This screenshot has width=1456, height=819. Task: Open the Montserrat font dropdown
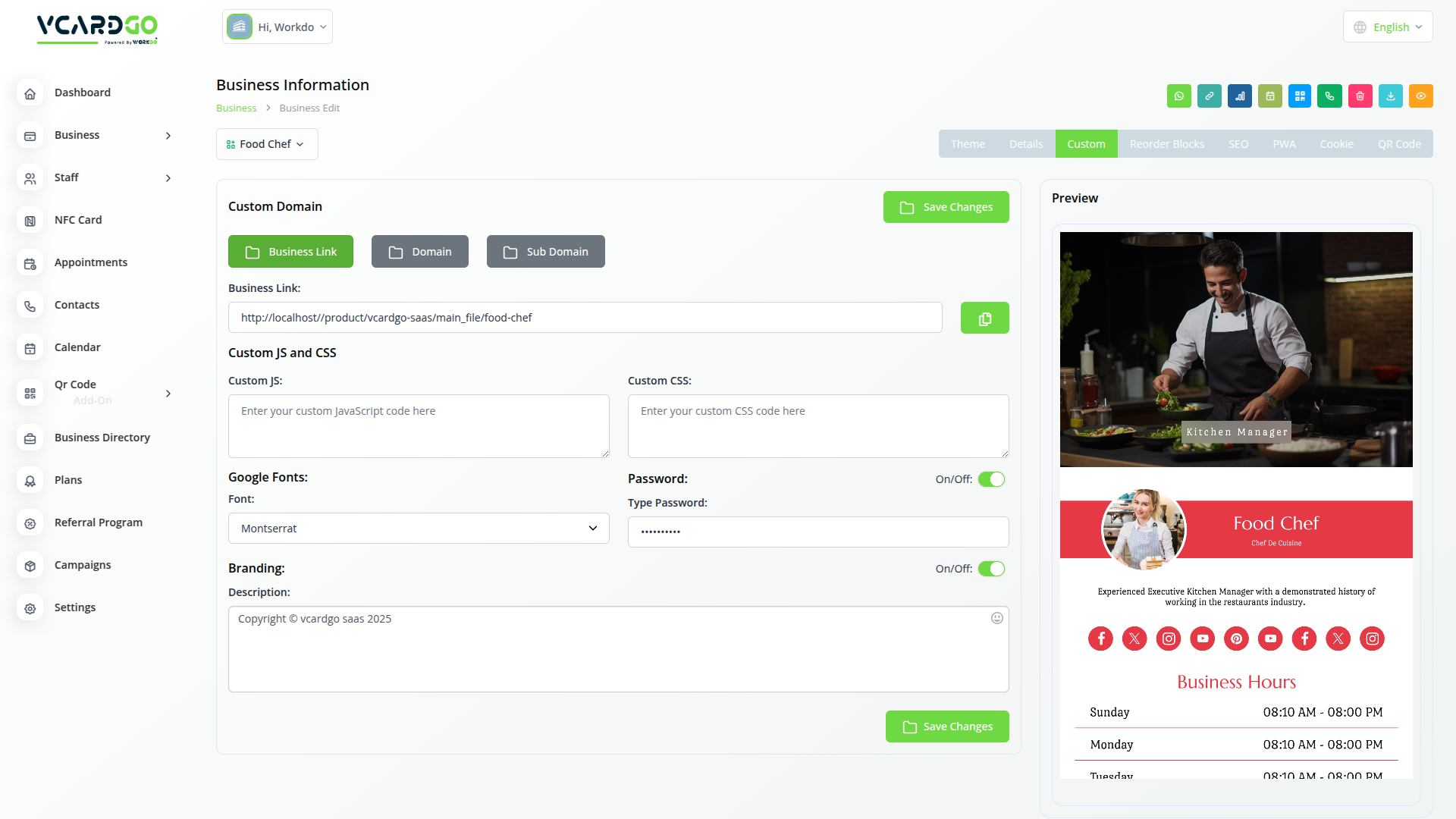coord(419,529)
